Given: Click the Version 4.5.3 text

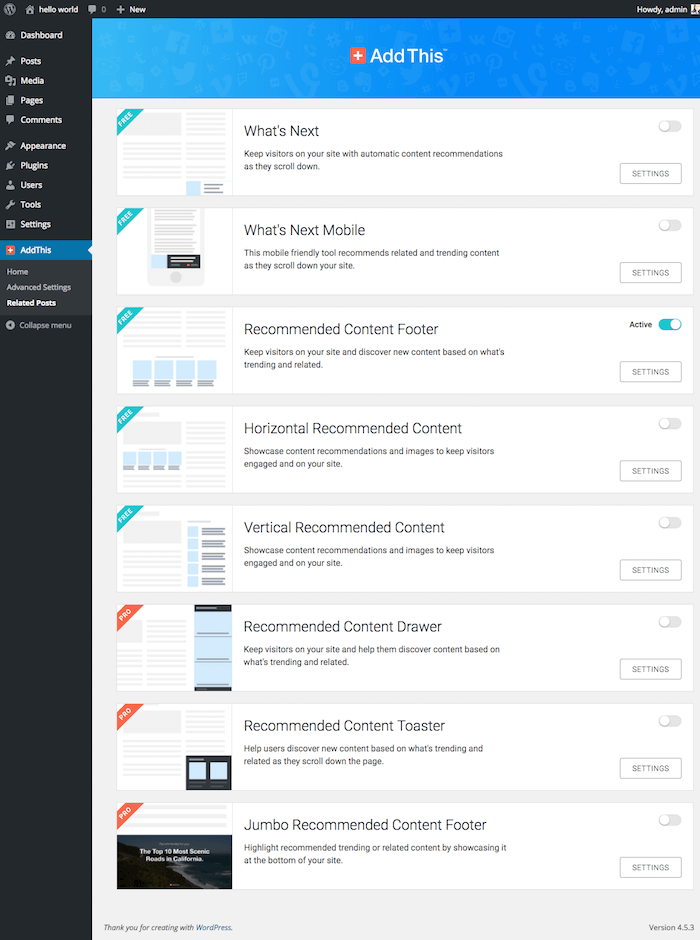Looking at the screenshot, I should (671, 927).
